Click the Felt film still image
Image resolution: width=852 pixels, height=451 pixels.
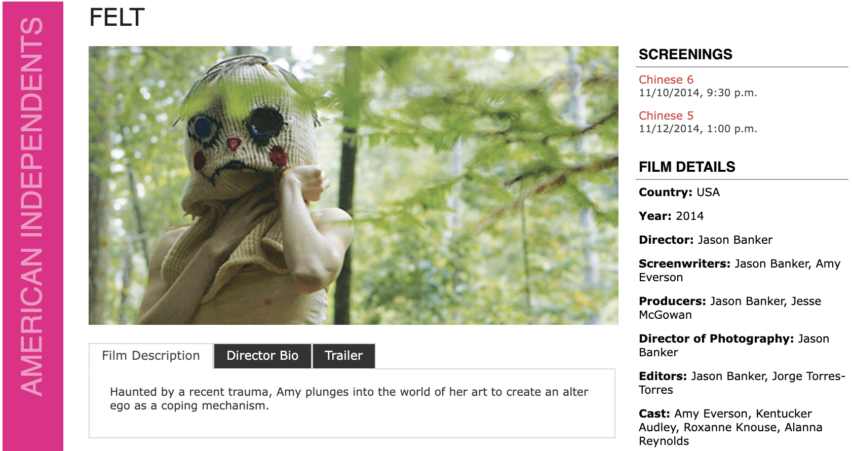click(353, 185)
